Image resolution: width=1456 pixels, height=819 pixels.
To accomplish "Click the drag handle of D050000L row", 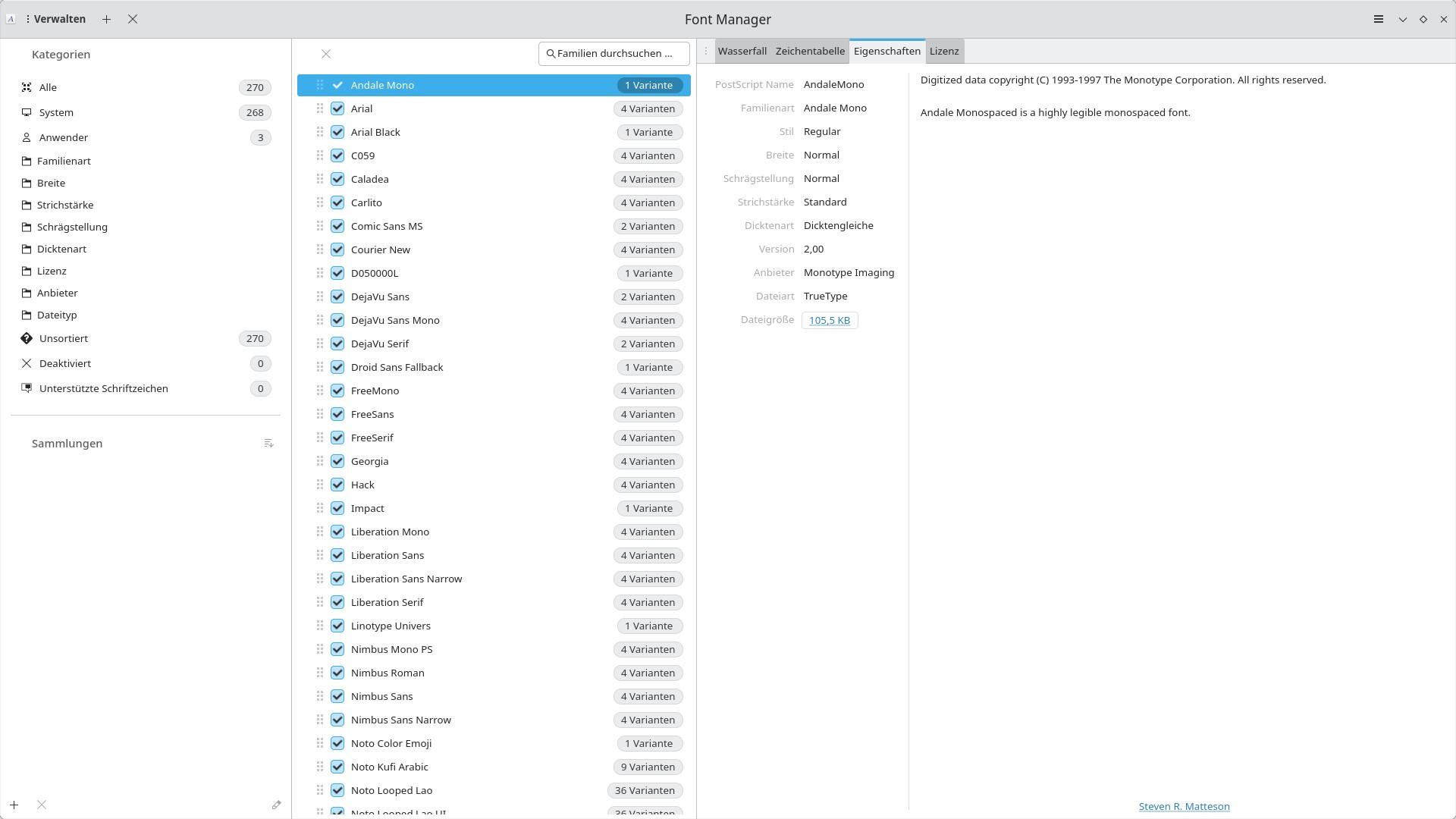I will click(x=320, y=273).
